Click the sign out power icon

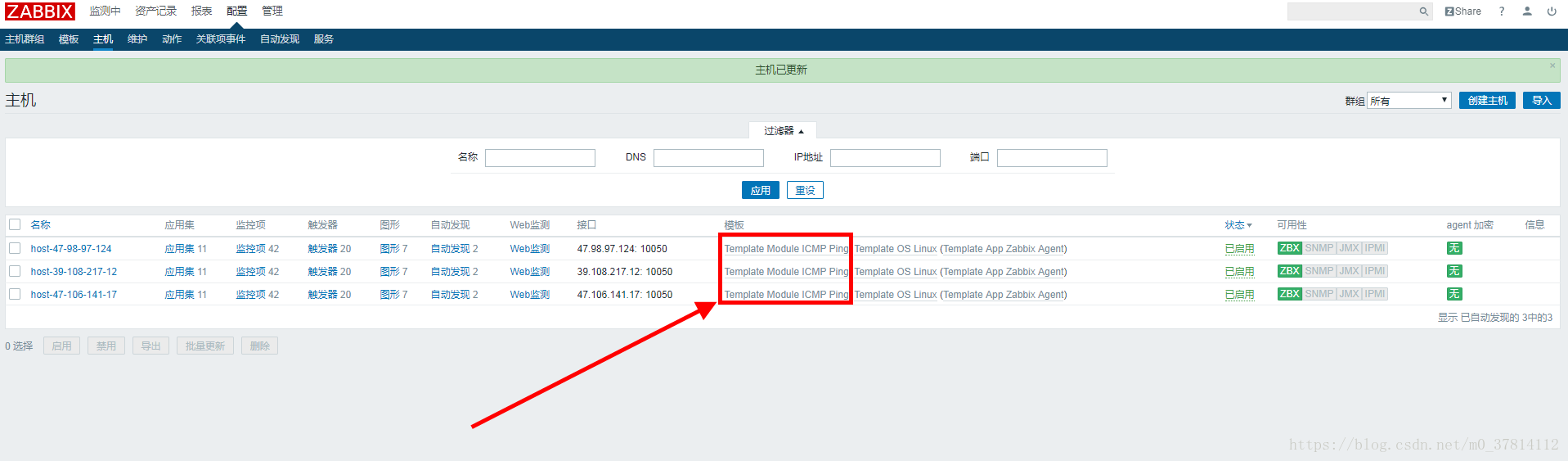click(x=1552, y=11)
